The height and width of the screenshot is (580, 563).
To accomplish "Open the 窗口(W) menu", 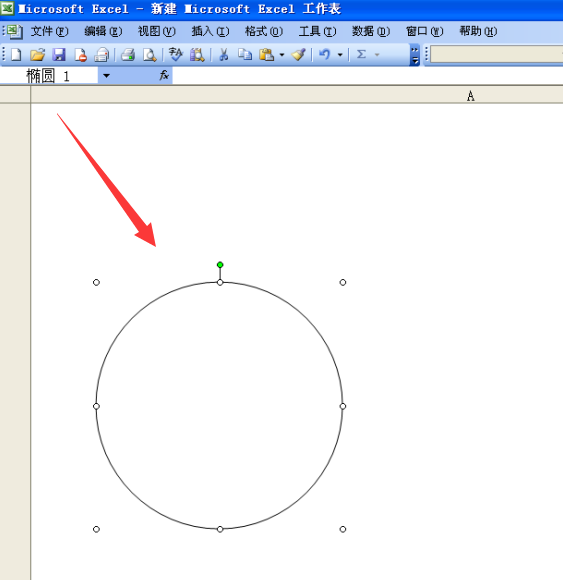I will [x=424, y=31].
